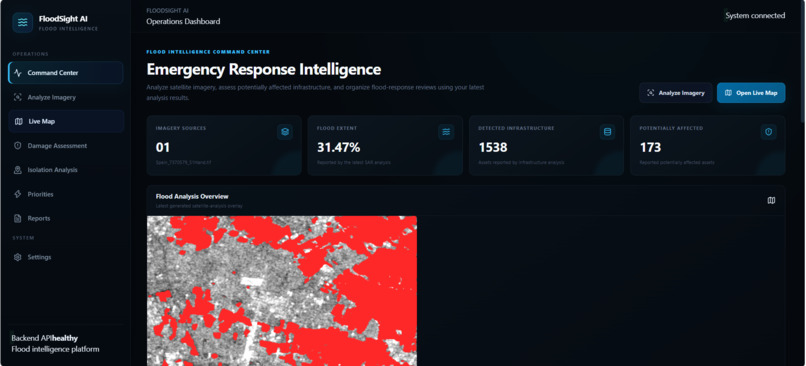
Task: Click the Command Center pulse icon
Action: point(18,73)
